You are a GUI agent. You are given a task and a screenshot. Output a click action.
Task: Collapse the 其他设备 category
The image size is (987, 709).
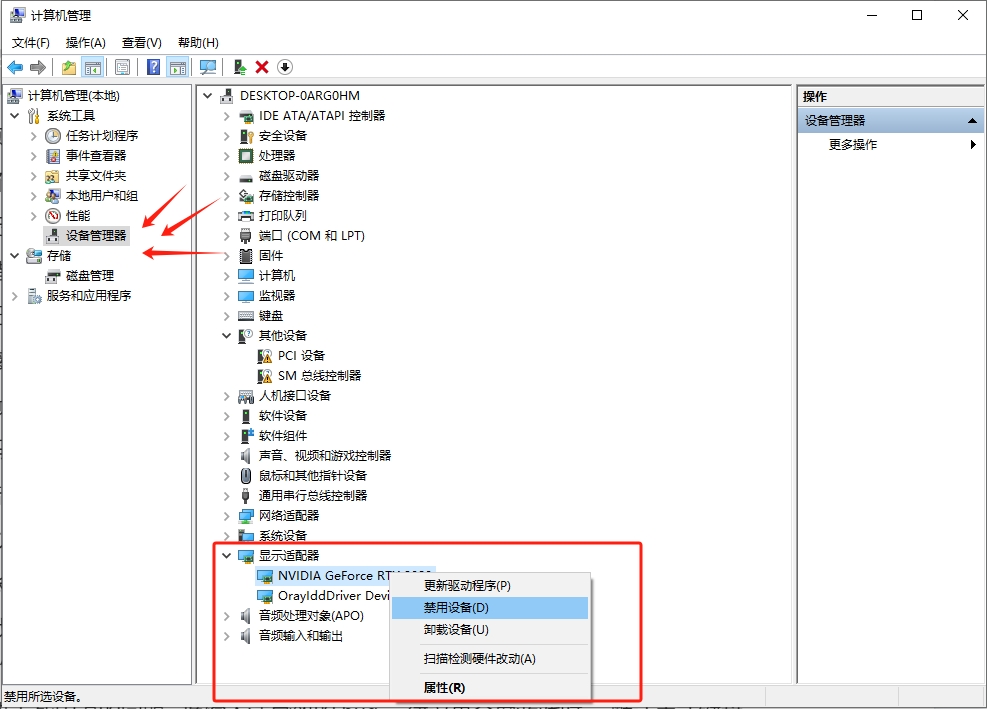227,336
